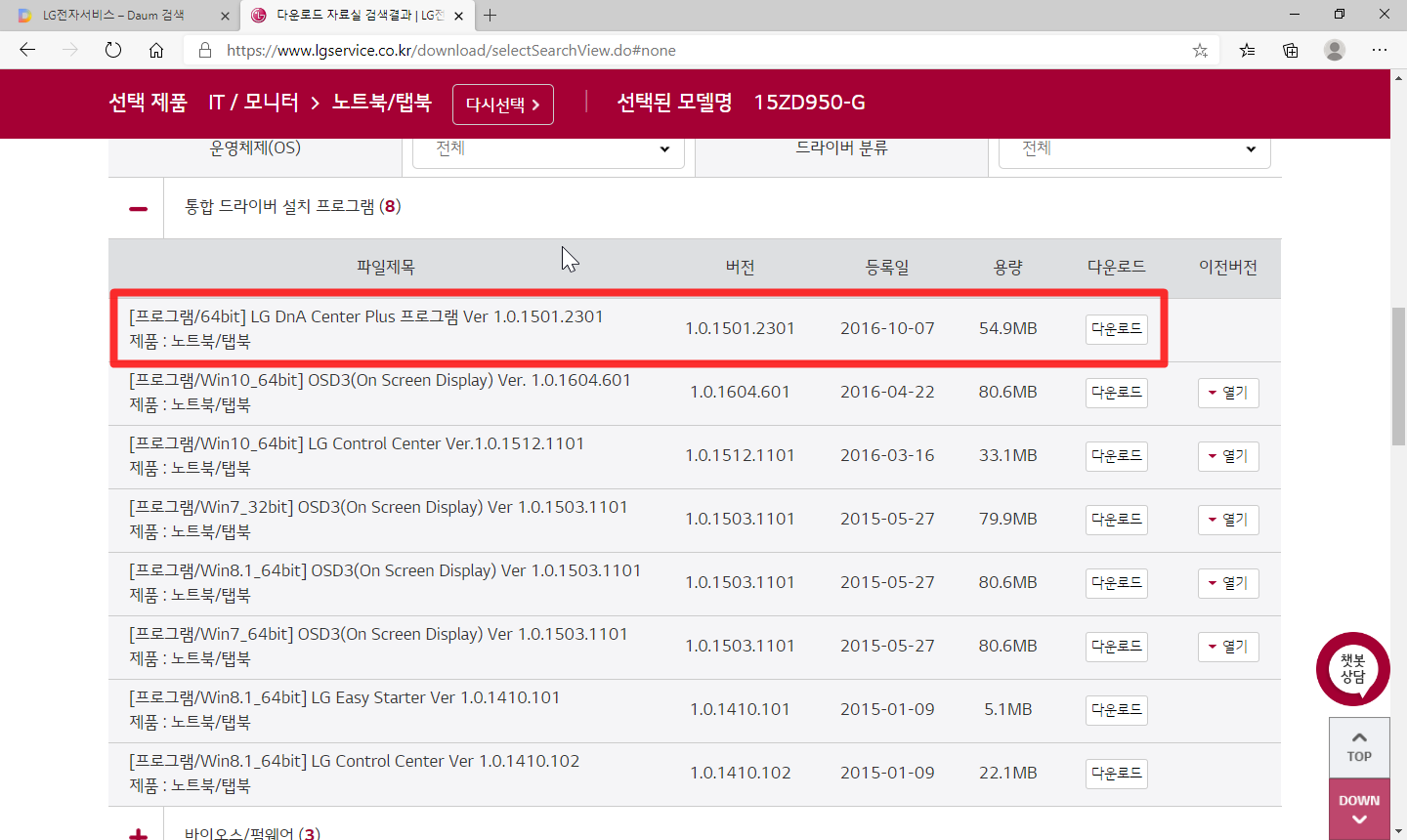Open the user profile avatar
Image resolution: width=1407 pixels, height=840 pixels.
coord(1335,50)
